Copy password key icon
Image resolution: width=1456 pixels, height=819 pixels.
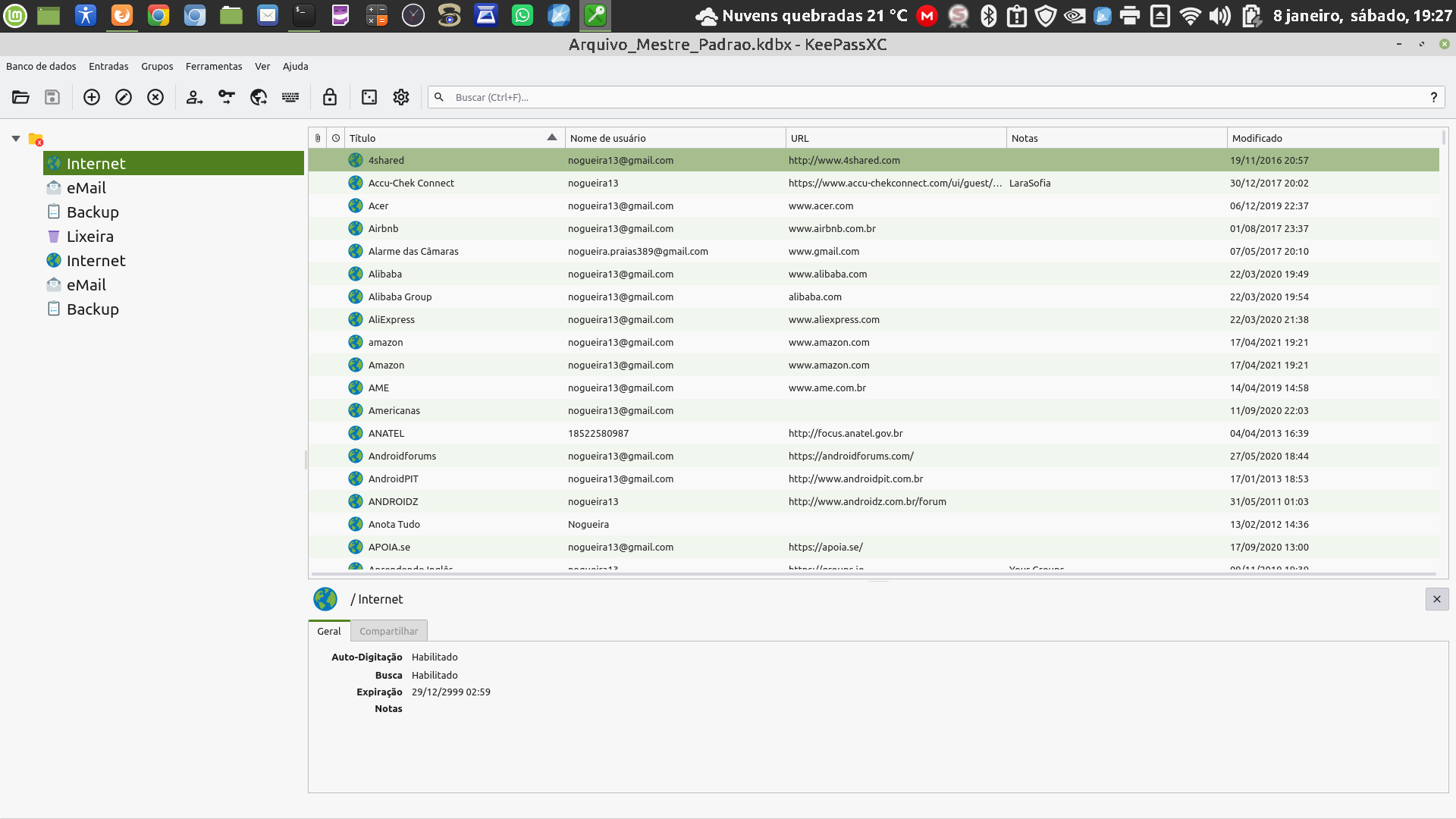click(x=227, y=97)
